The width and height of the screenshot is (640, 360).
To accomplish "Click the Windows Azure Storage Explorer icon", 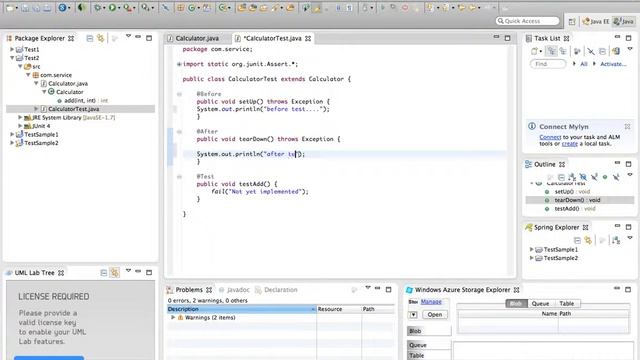I will pyautogui.click(x=409, y=290).
